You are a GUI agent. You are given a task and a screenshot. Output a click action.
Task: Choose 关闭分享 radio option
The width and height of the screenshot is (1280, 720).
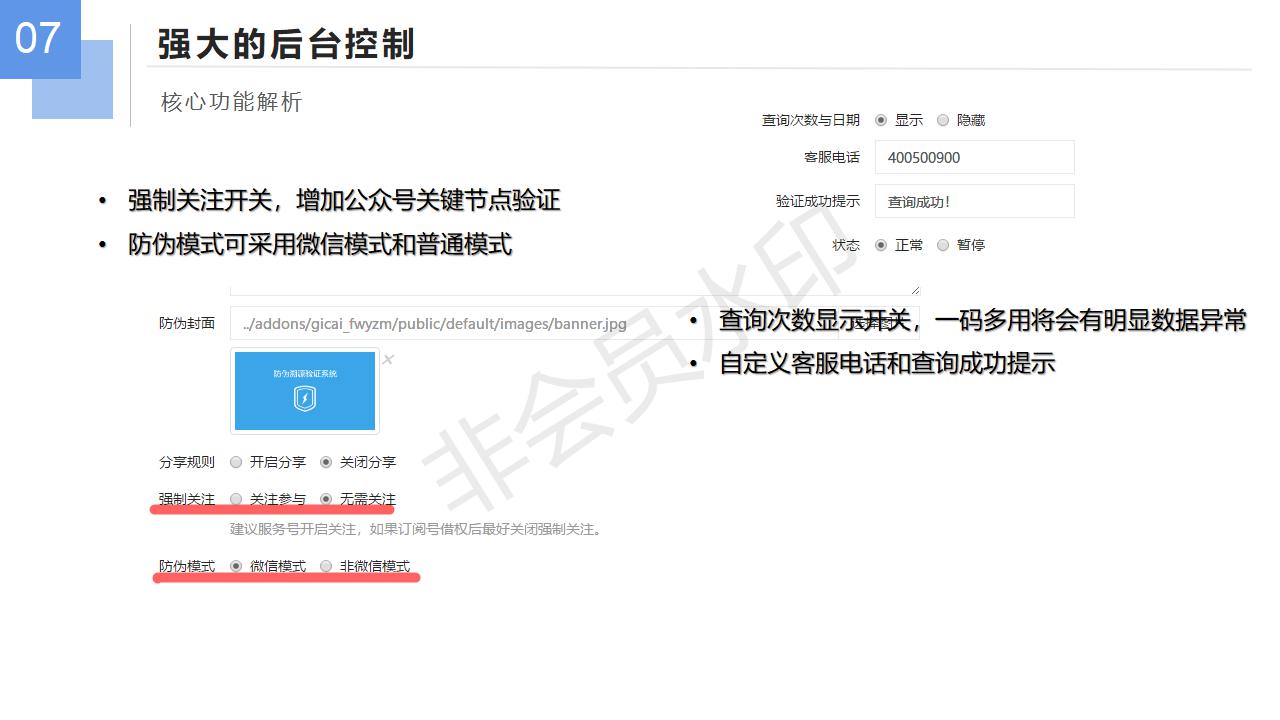click(326, 462)
